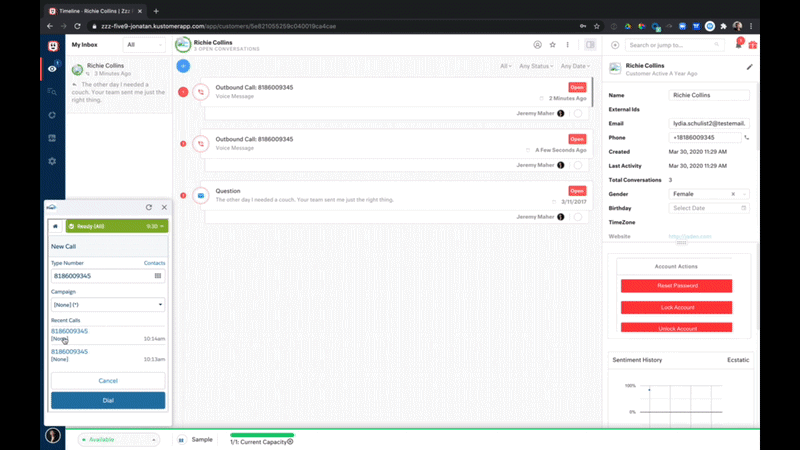
Task: Click the refresh icon in dialer widget
Action: coord(148,207)
